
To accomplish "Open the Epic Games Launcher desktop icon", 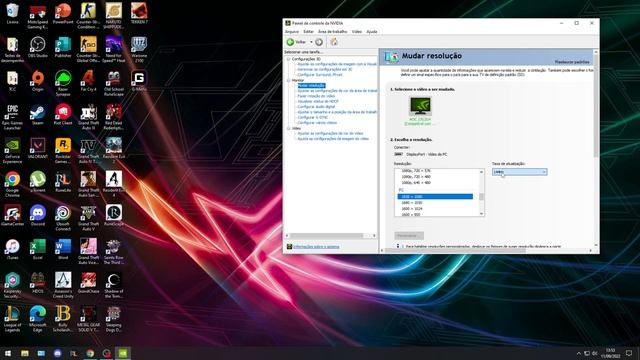I will pos(12,117).
